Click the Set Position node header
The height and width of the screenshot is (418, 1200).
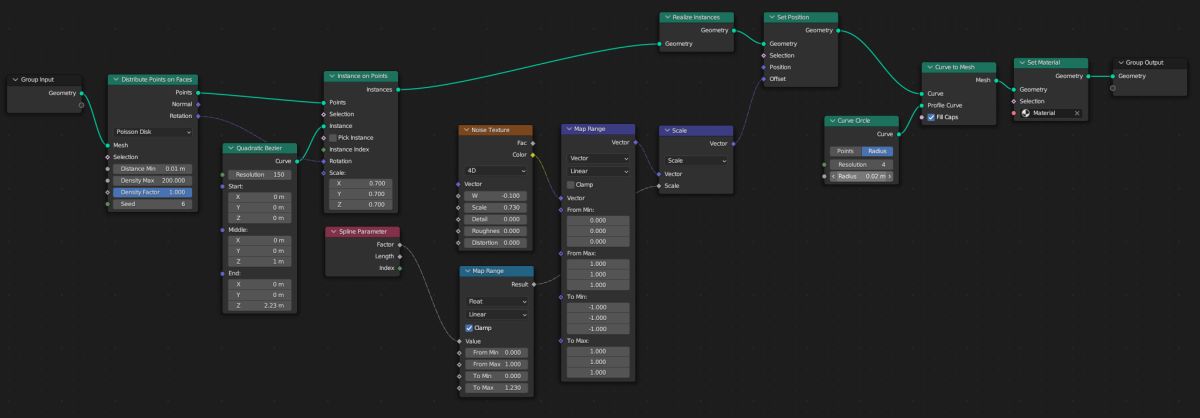(x=801, y=17)
